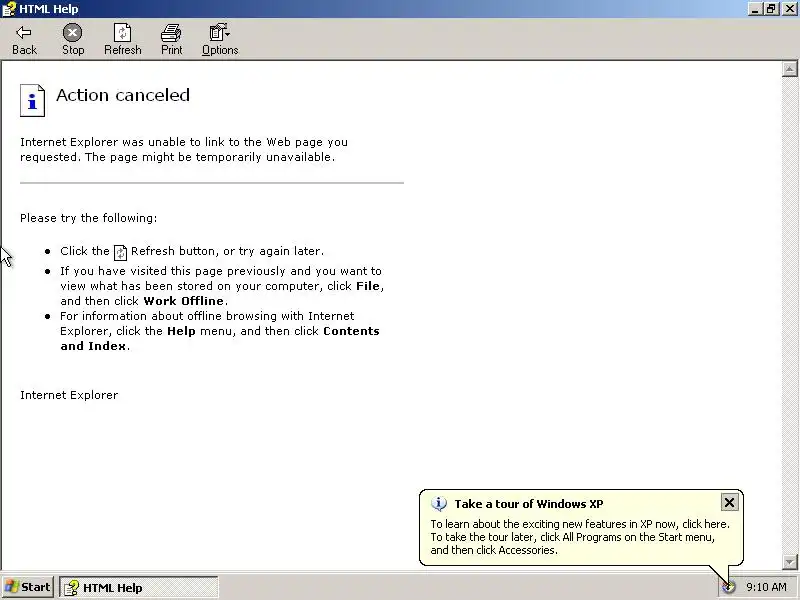Close the HTML Help window
The height and width of the screenshot is (600, 800).
[x=788, y=9]
